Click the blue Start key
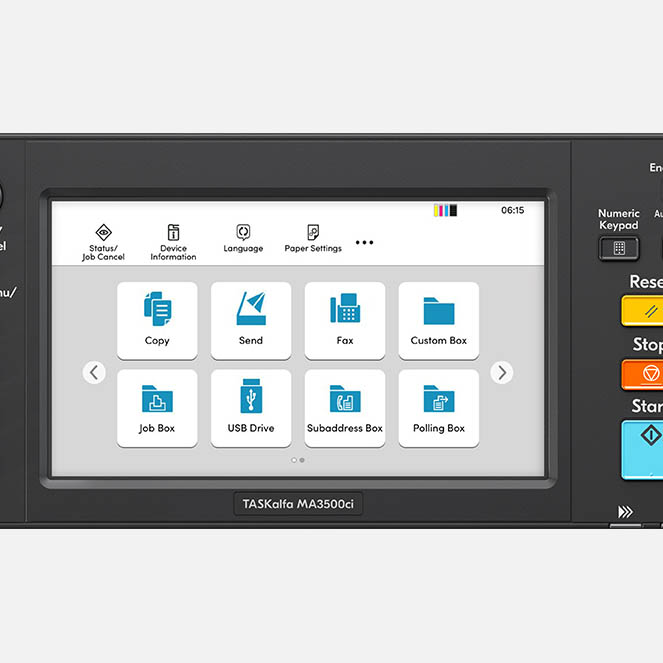Image resolution: width=663 pixels, height=663 pixels. 642,450
